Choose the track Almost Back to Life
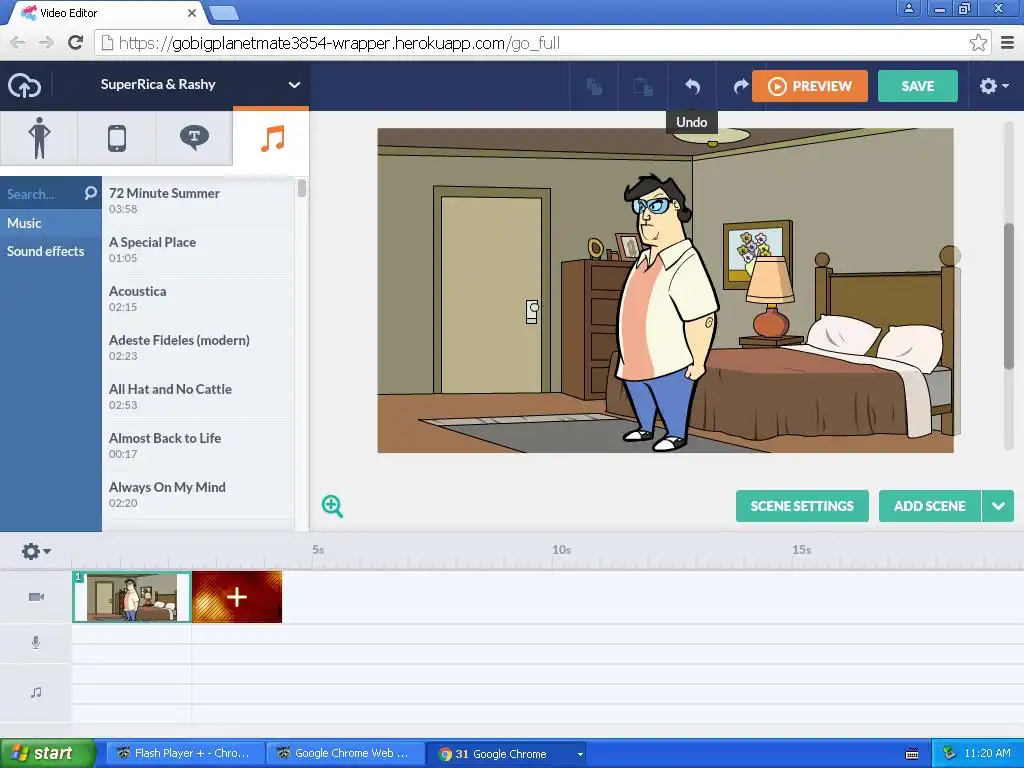The width and height of the screenshot is (1024, 768). 198,445
